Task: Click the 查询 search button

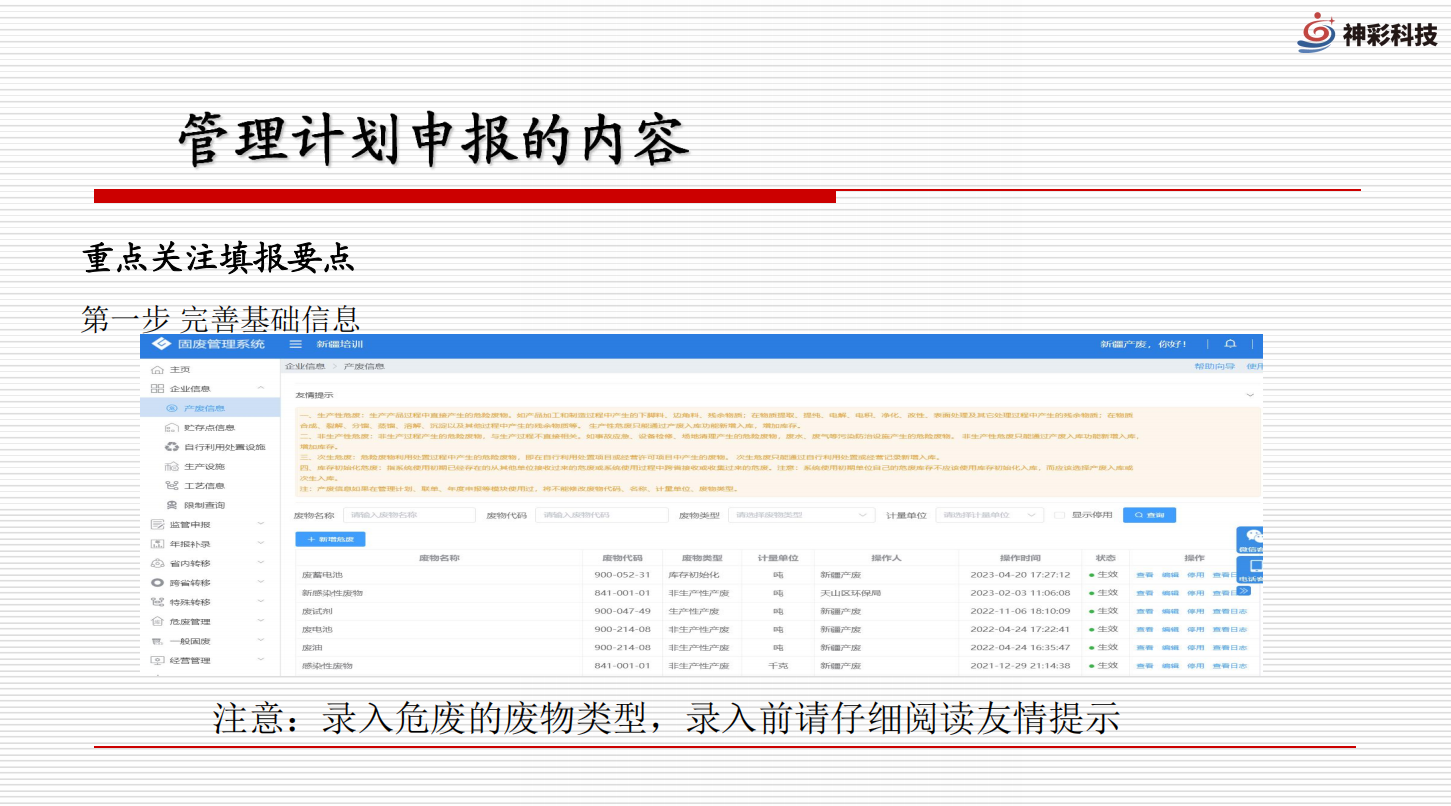Action: pos(1149,515)
